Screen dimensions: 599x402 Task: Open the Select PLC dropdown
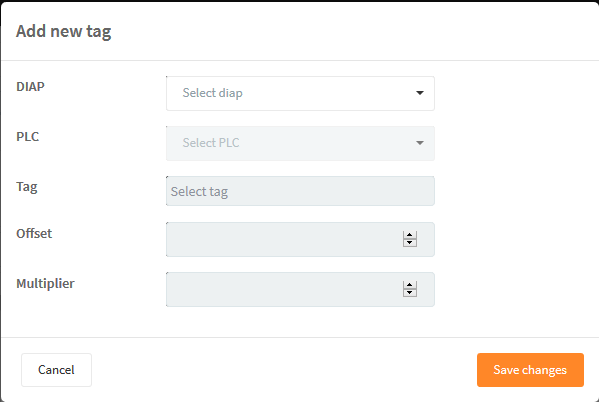[300, 143]
